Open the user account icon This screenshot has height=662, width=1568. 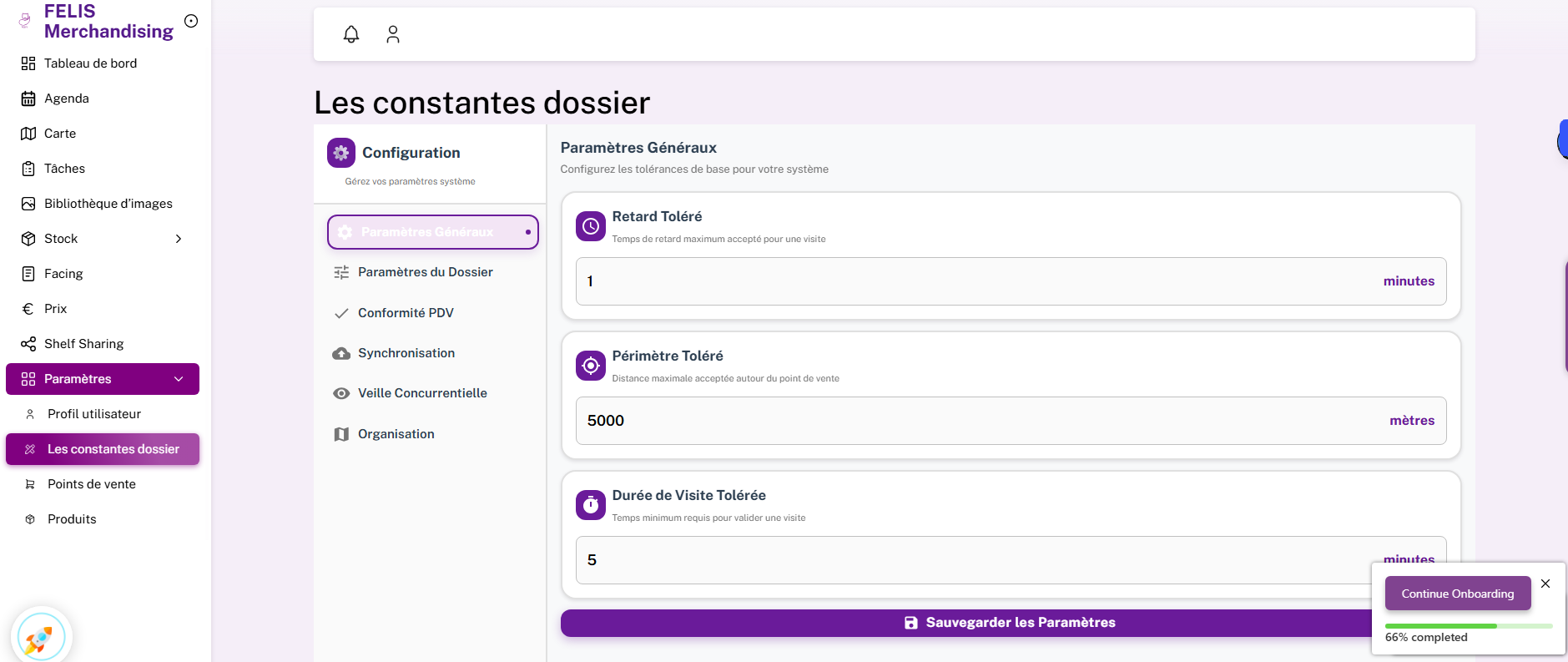pyautogui.click(x=393, y=34)
